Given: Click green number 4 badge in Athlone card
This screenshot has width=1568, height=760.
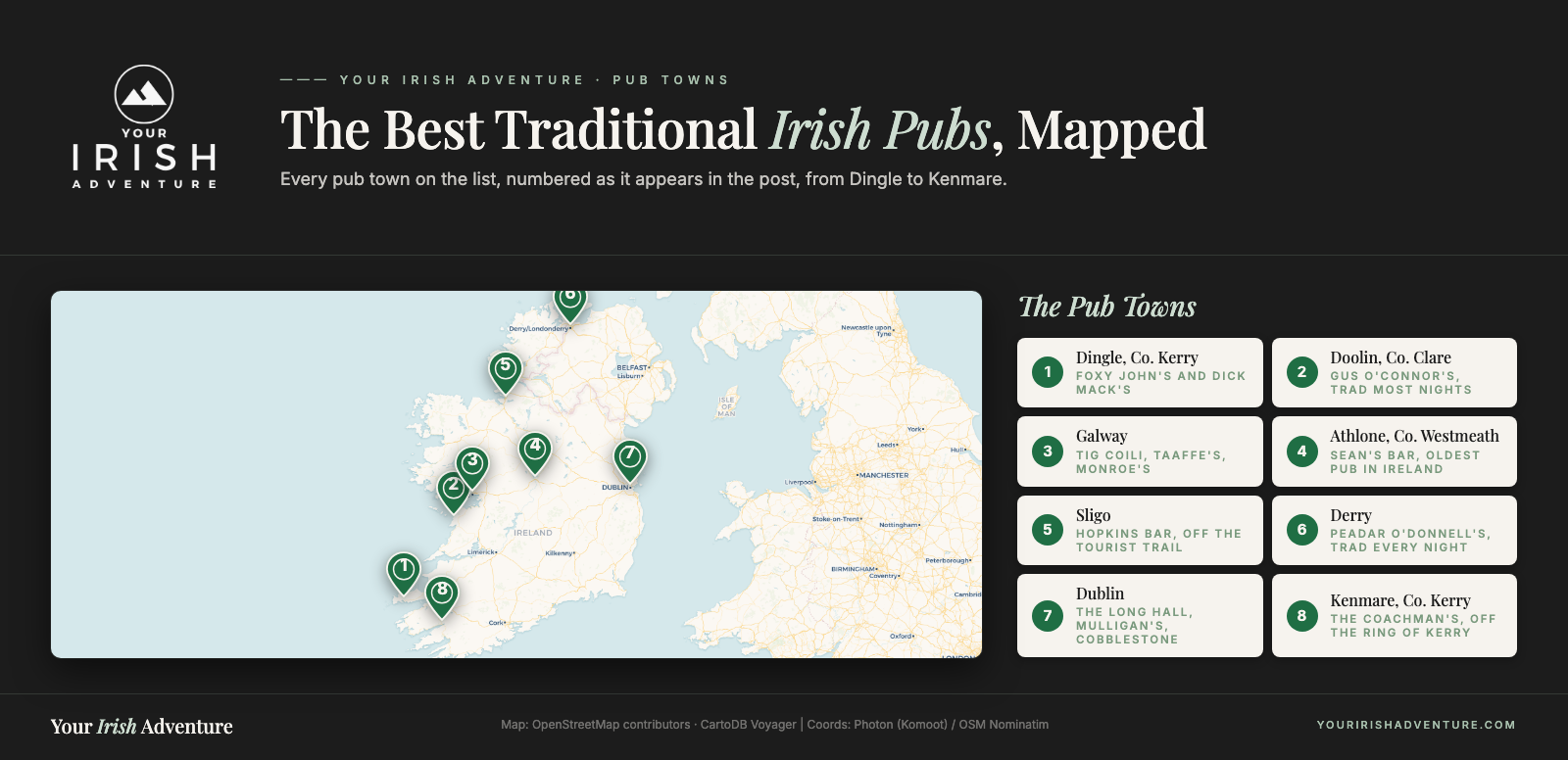Looking at the screenshot, I should pos(1302,451).
